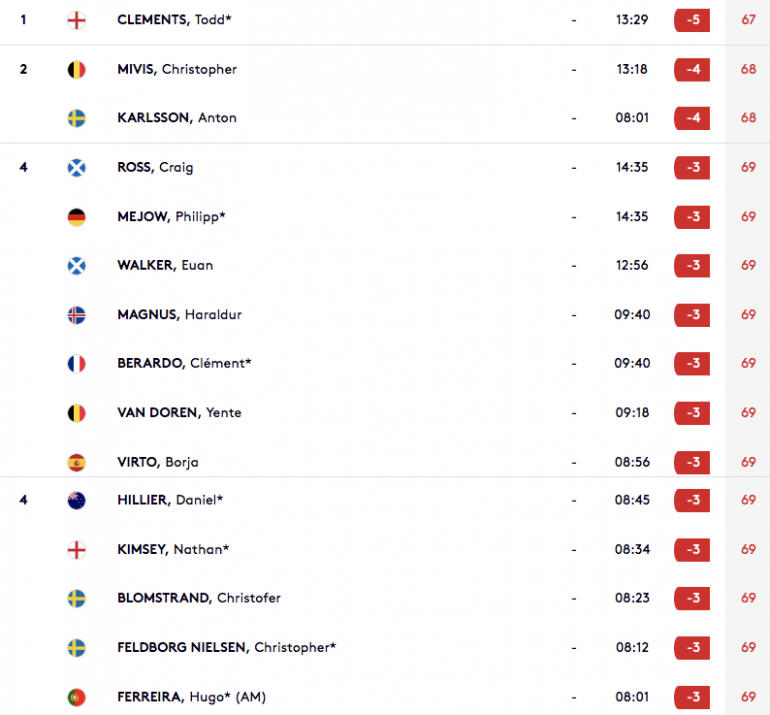Click Portugal flag beside Hugo Ferreira
This screenshot has height=715, width=770.
coord(76,697)
